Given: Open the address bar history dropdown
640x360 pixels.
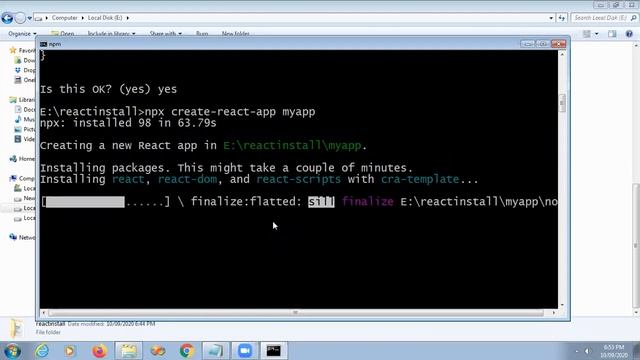Looking at the screenshot, I should (x=551, y=18).
